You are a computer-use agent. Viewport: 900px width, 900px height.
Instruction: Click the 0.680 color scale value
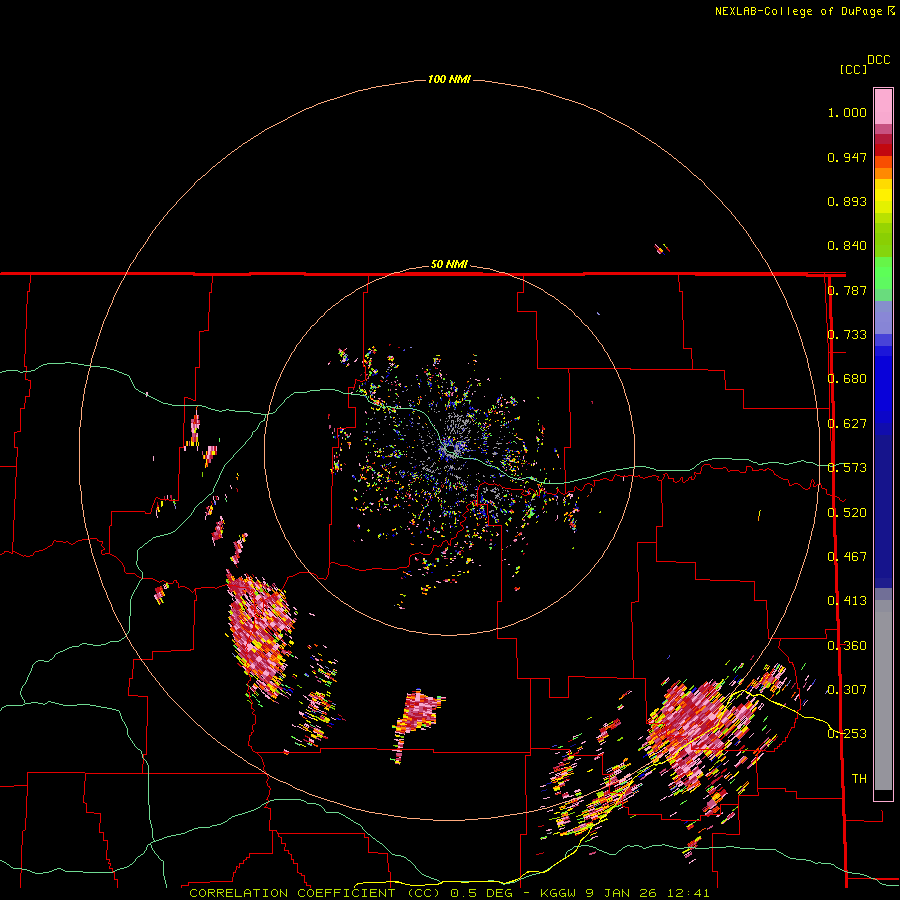click(847, 379)
